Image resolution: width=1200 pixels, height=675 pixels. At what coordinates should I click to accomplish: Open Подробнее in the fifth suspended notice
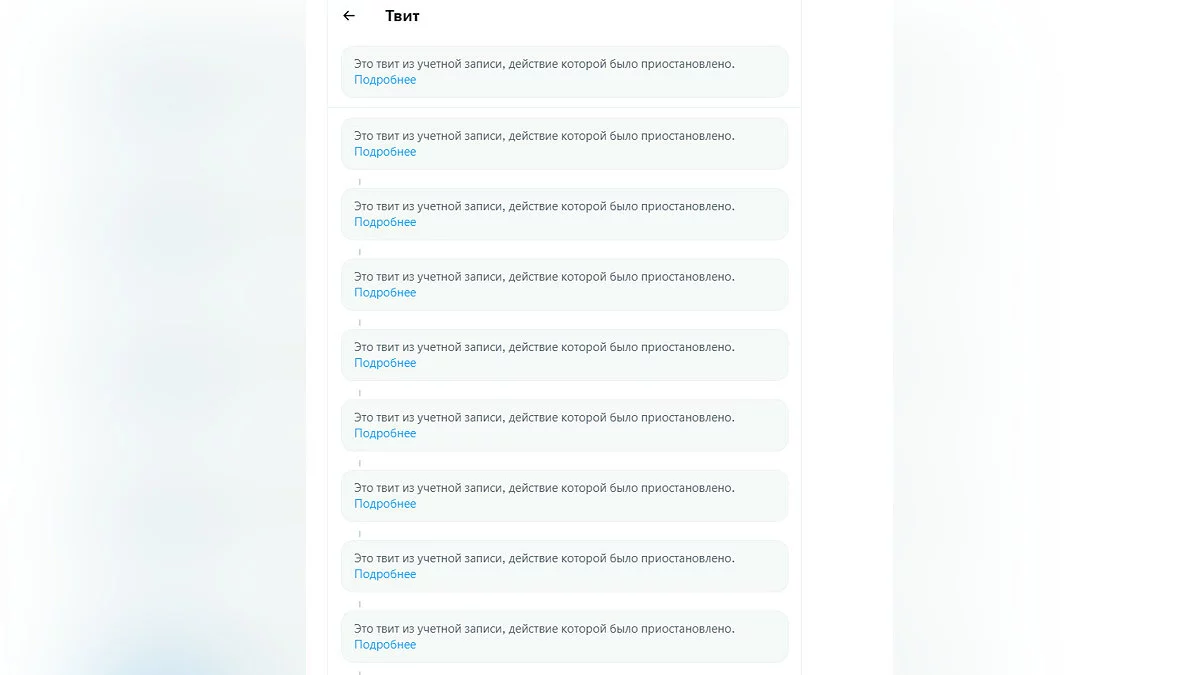click(385, 363)
